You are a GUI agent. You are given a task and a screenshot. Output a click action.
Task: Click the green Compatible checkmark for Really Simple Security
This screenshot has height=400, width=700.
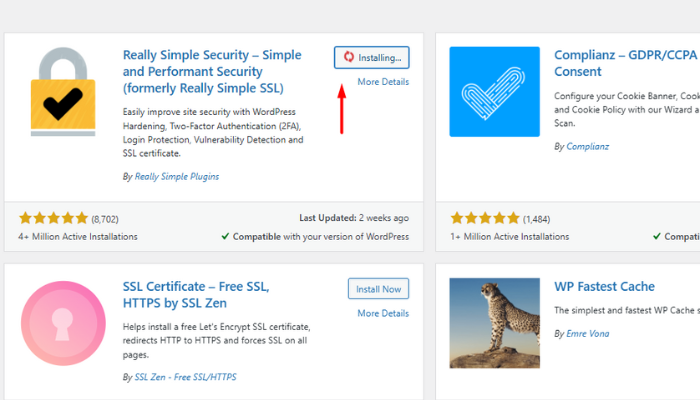click(x=225, y=237)
